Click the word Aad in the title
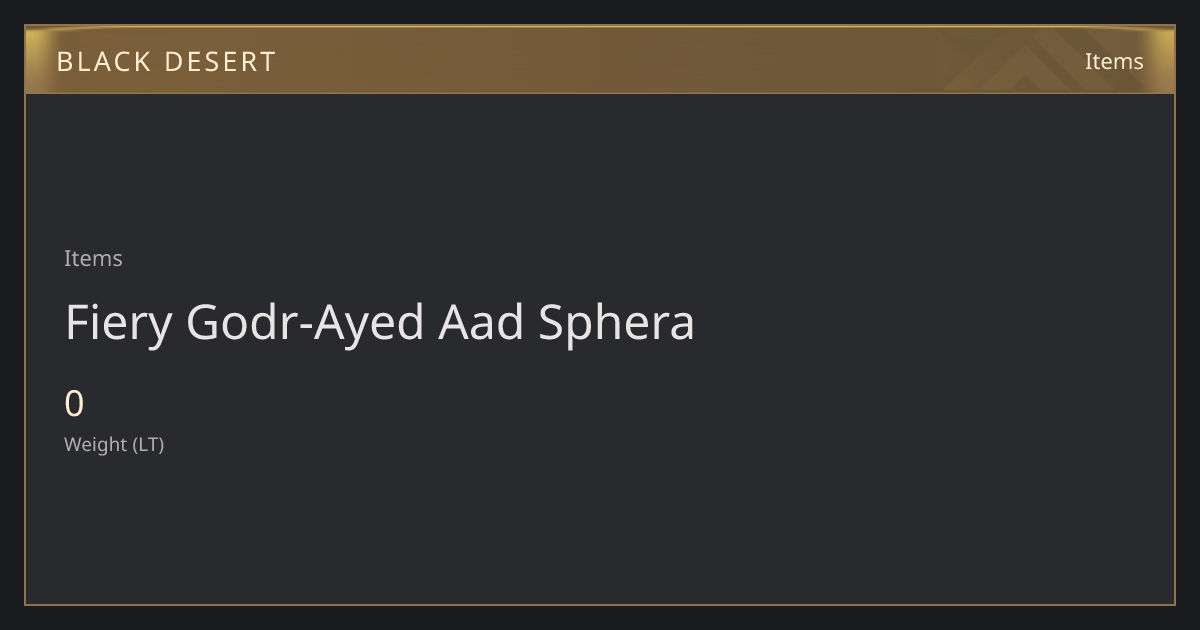Viewport: 1200px width, 630px height. (x=483, y=322)
